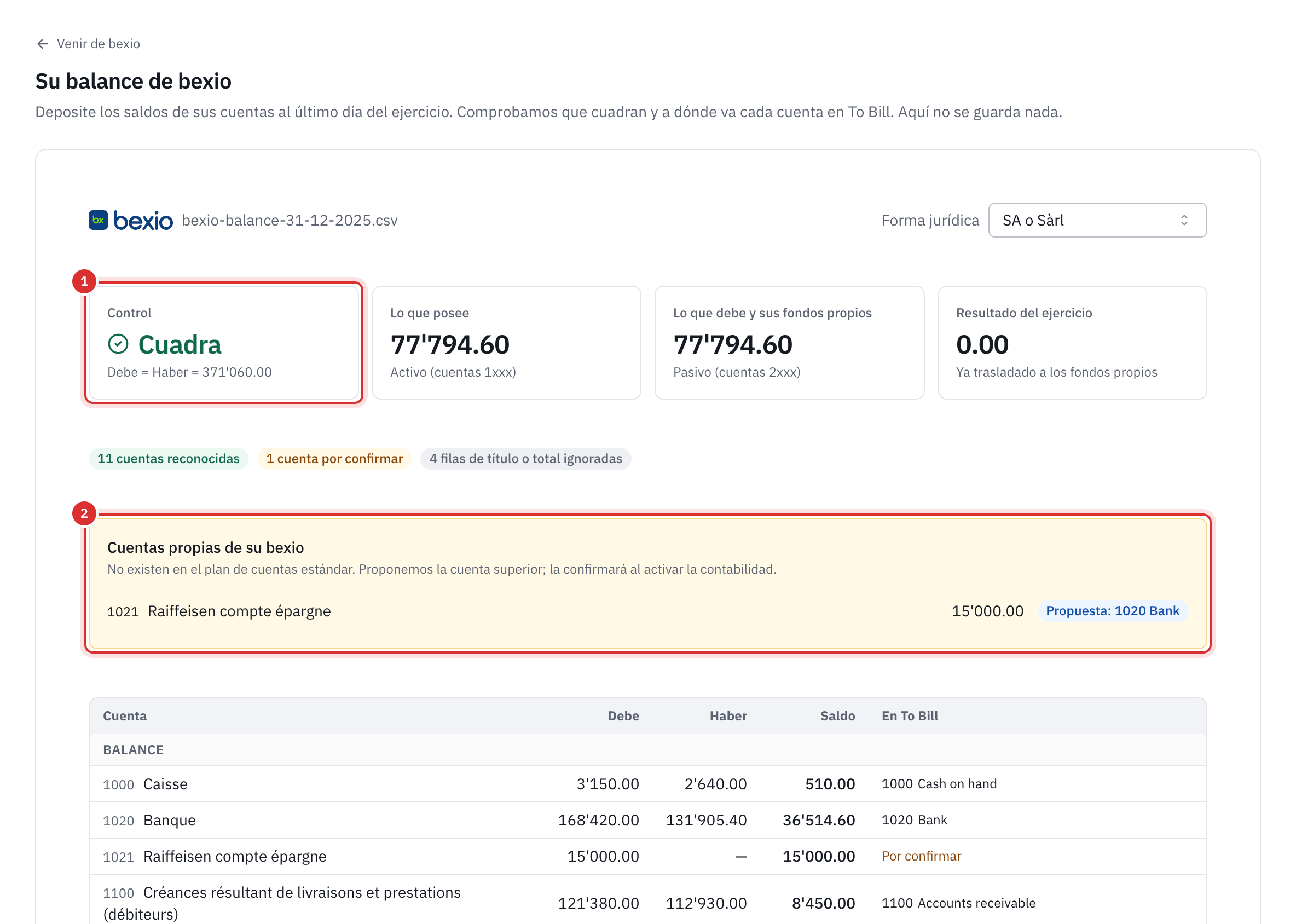Click the Cuadra status text
The image size is (1296, 924).
pyautogui.click(x=180, y=345)
